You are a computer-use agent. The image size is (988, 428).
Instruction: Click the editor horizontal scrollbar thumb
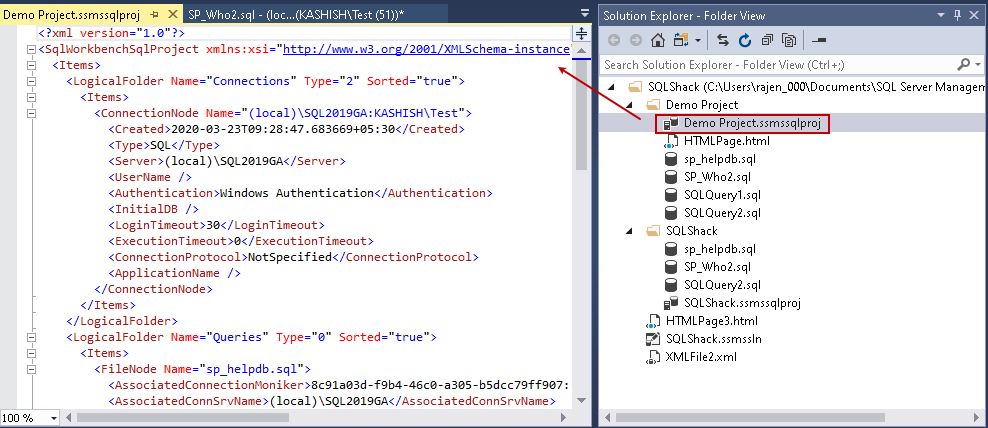point(183,417)
